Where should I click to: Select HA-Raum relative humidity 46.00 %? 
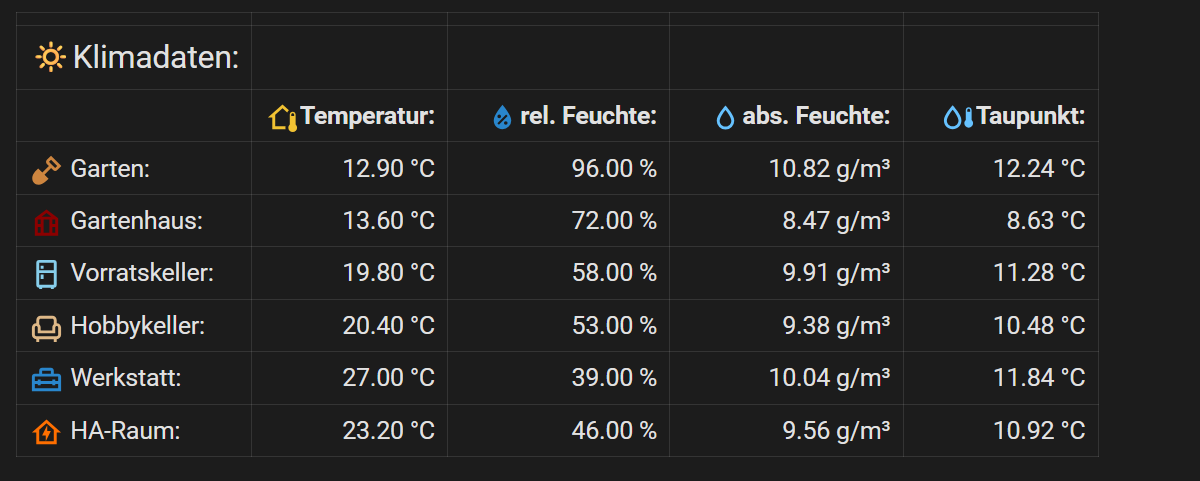click(x=613, y=431)
